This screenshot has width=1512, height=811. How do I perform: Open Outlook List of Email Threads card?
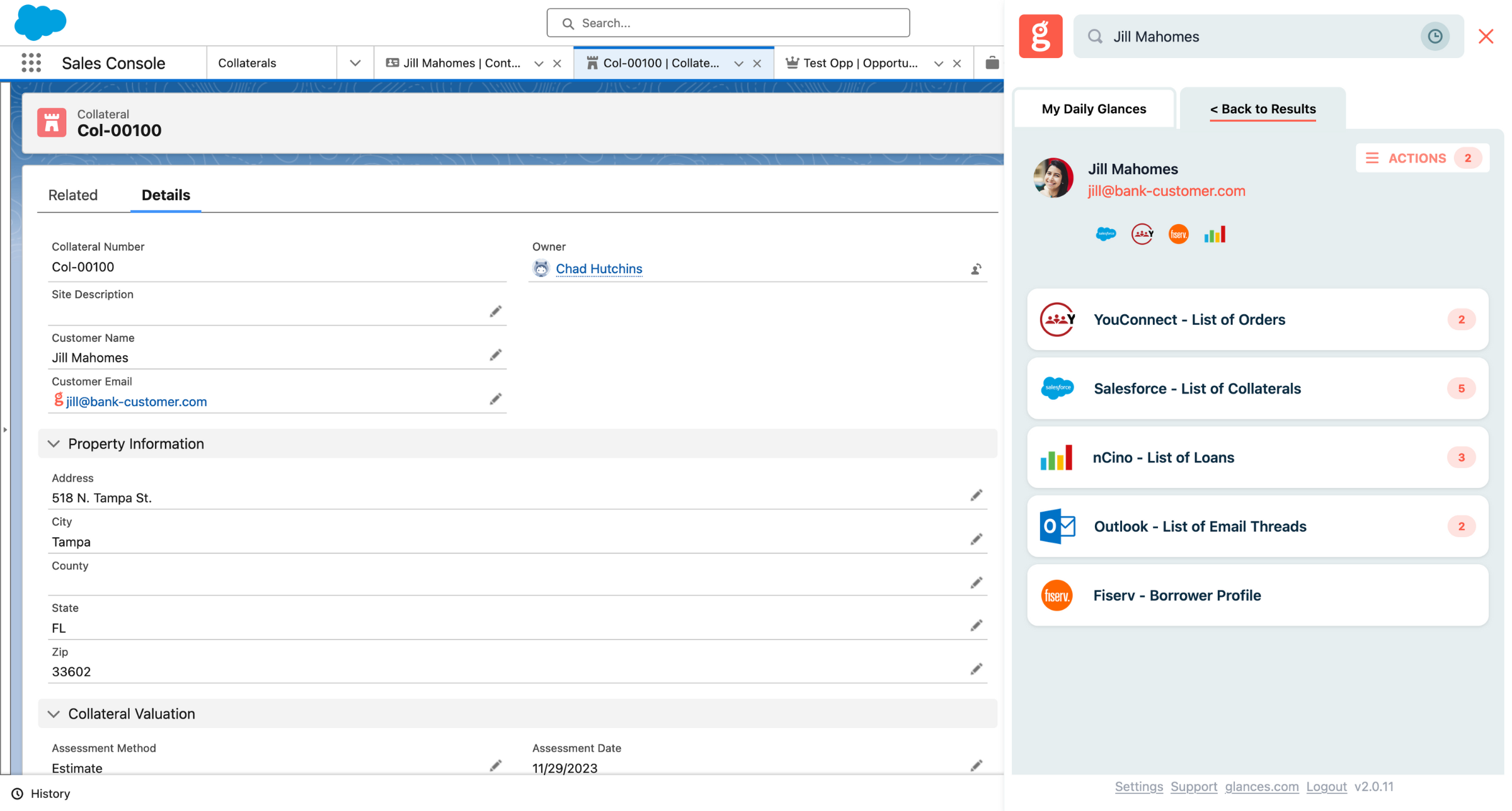click(1257, 526)
